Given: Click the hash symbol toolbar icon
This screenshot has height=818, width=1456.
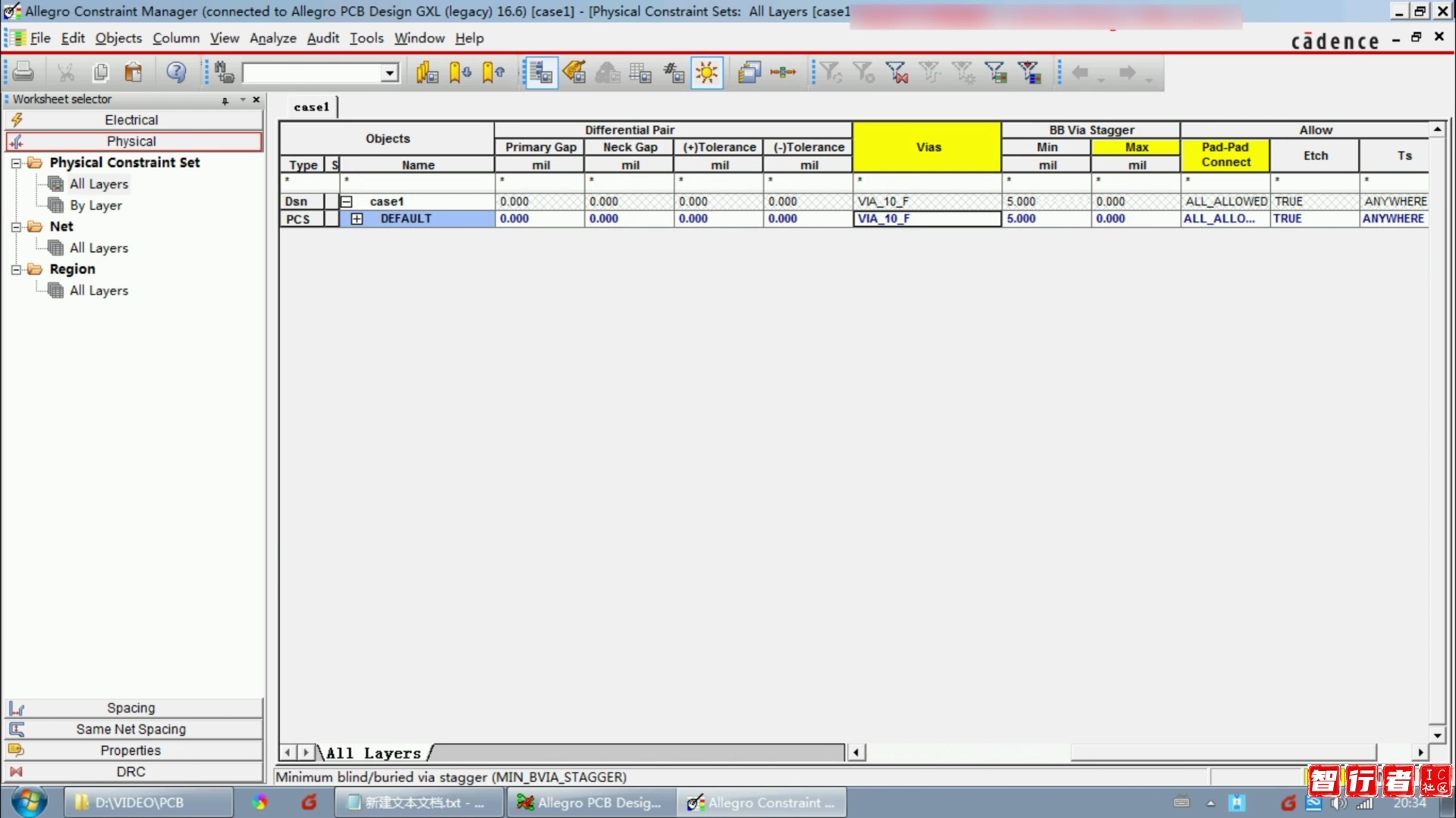Looking at the screenshot, I should click(674, 72).
